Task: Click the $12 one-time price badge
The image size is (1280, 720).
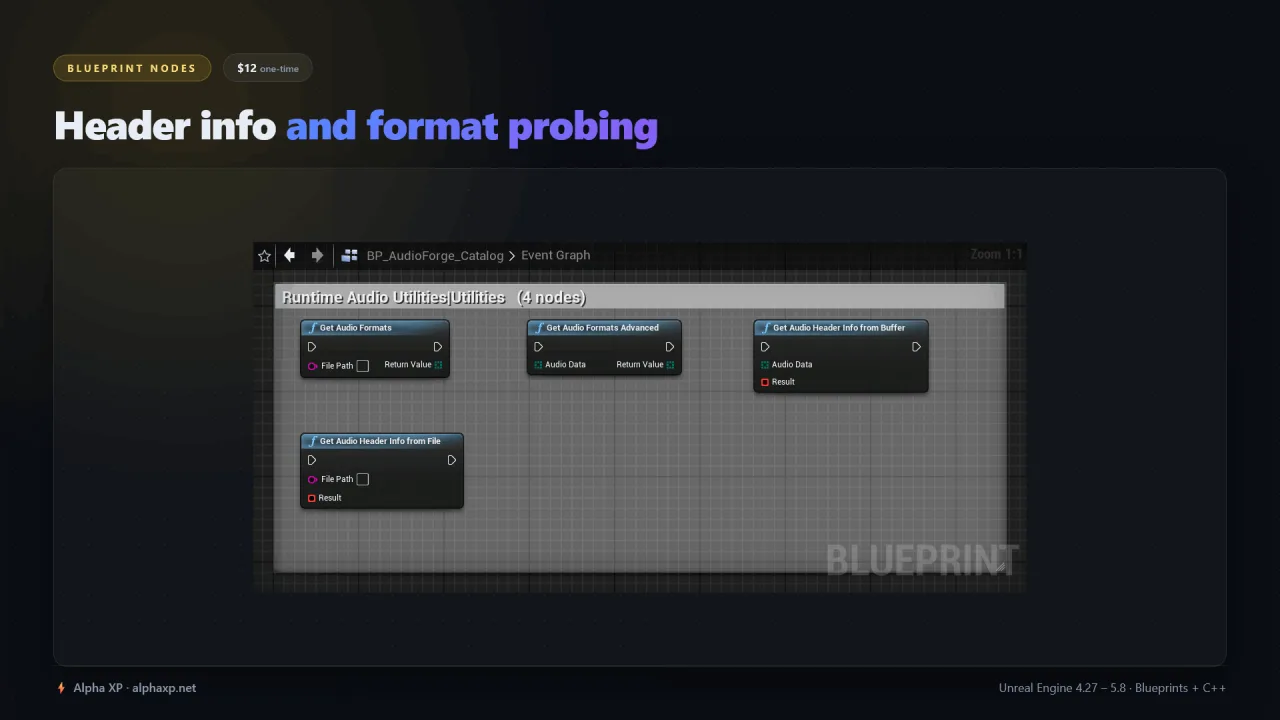Action: click(268, 68)
